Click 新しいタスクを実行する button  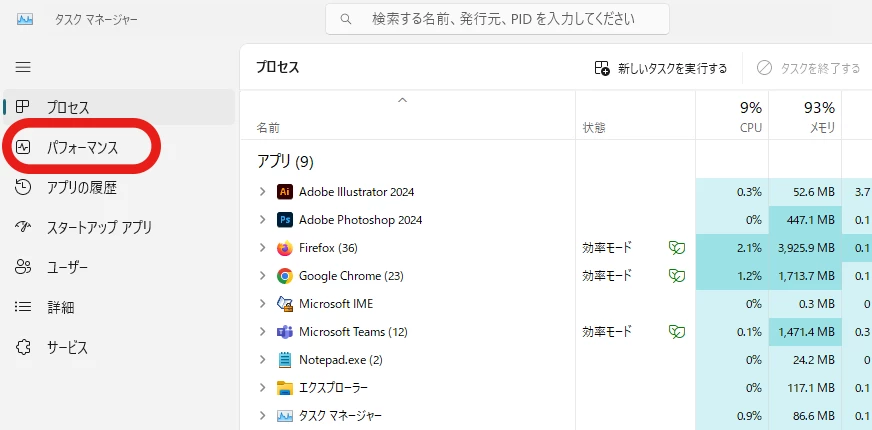(x=661, y=68)
